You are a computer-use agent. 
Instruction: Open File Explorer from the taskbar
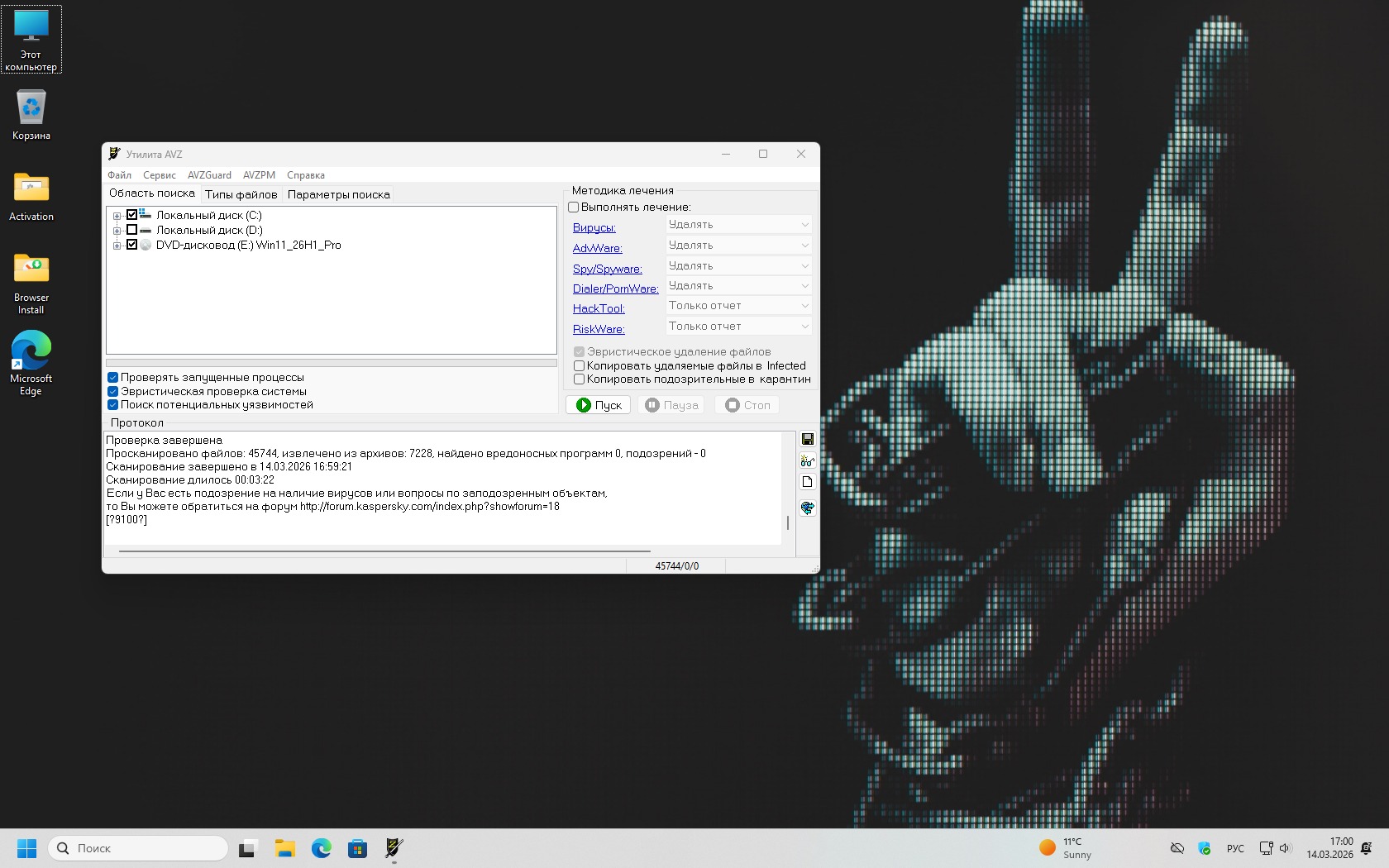coord(285,848)
